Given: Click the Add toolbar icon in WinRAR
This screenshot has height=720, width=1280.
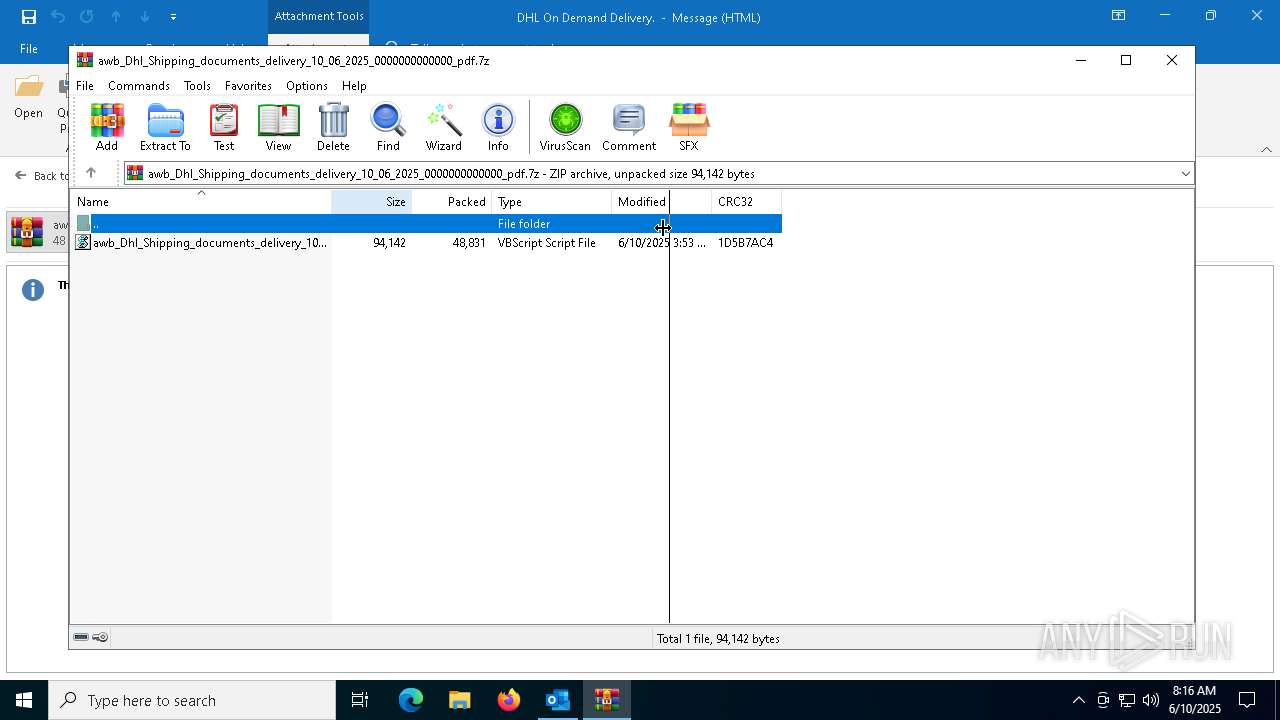Looking at the screenshot, I should [x=107, y=127].
